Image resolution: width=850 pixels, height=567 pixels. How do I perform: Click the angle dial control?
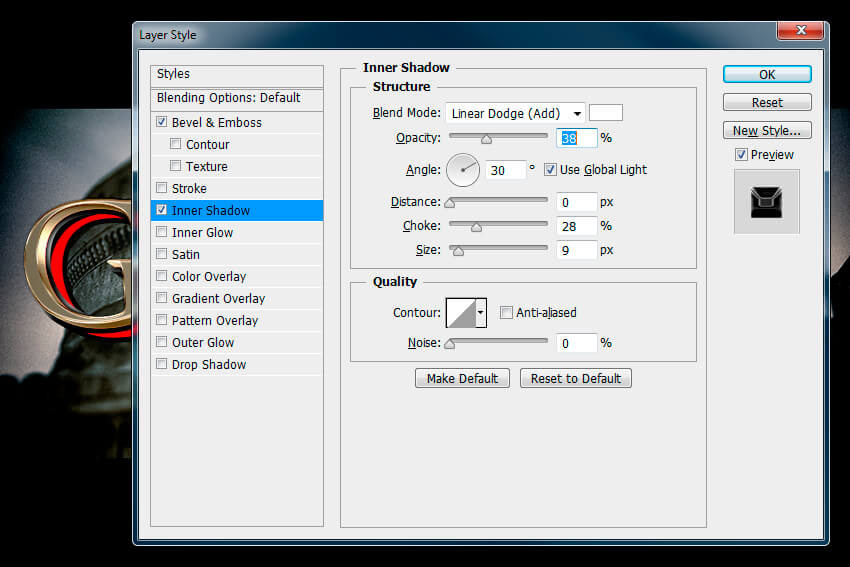tap(462, 170)
